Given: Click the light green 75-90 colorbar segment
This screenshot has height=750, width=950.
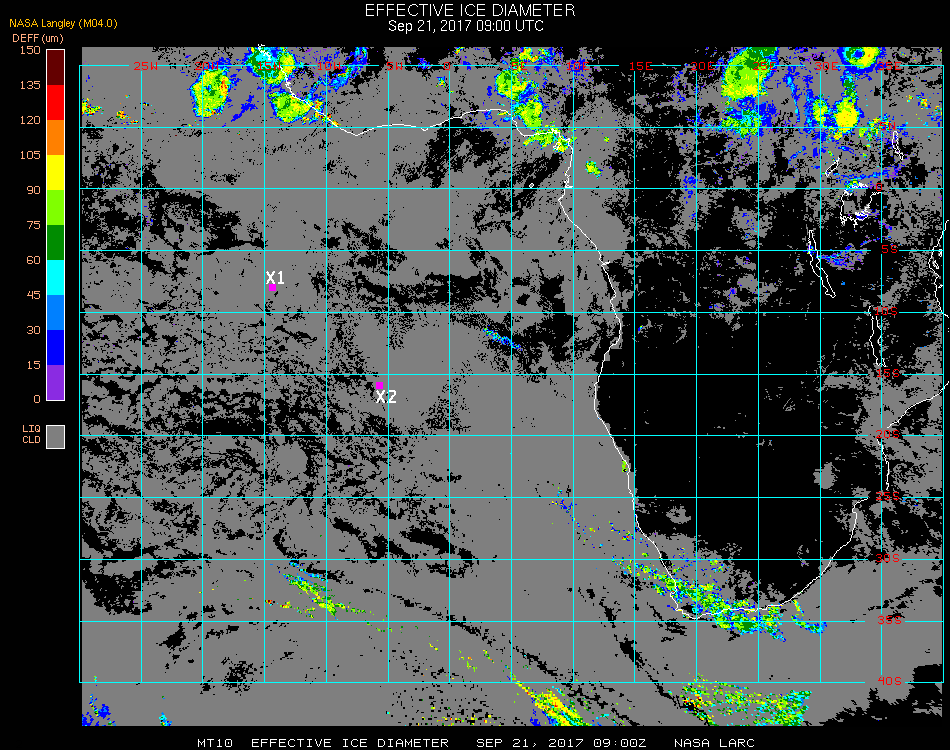Looking at the screenshot, I should [x=56, y=208].
